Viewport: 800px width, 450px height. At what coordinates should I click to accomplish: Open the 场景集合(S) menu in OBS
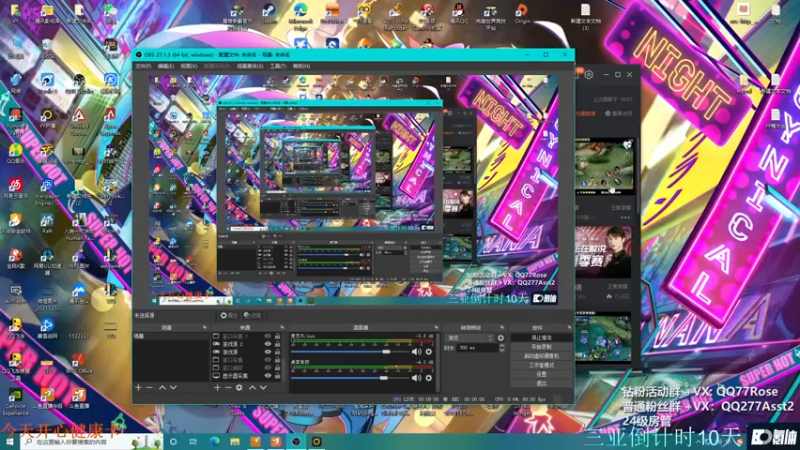(250, 66)
